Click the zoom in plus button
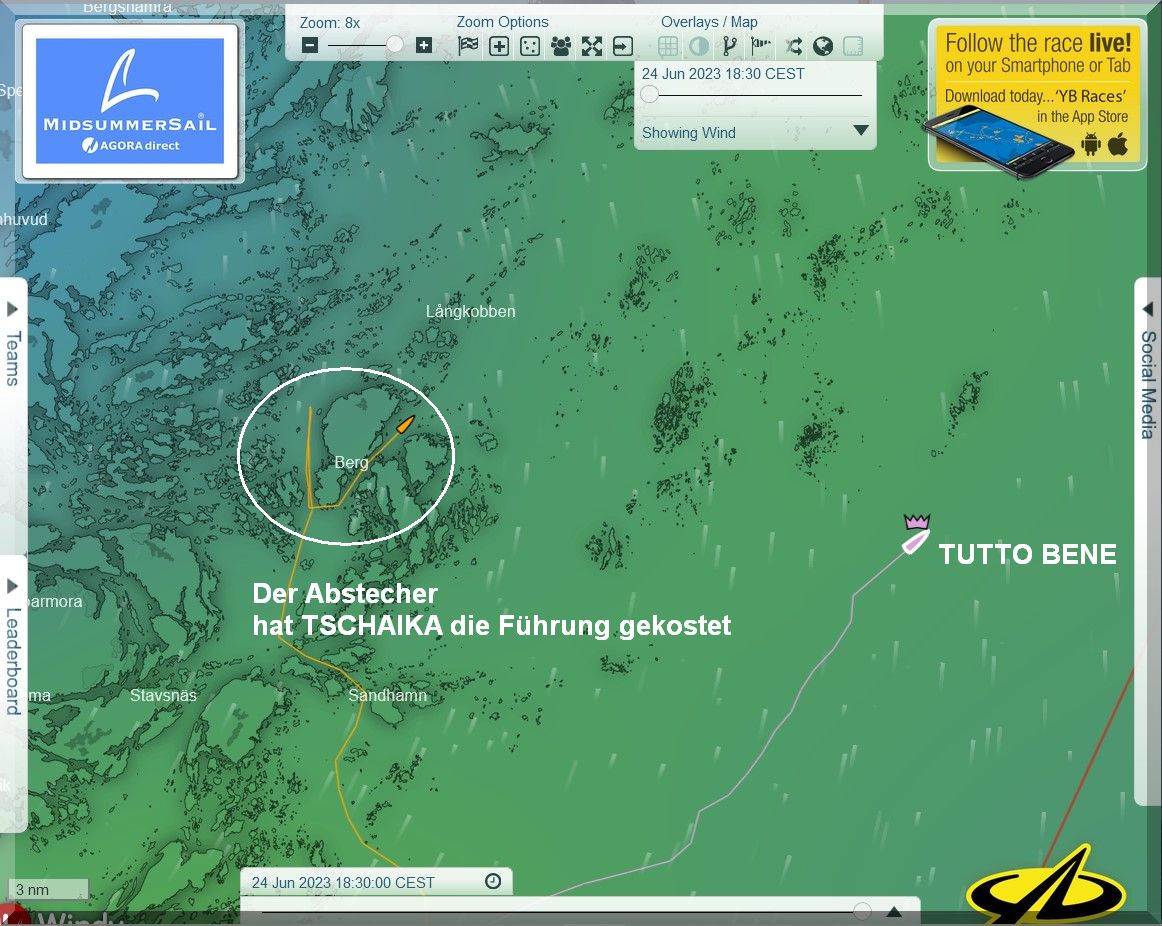 pyautogui.click(x=424, y=45)
